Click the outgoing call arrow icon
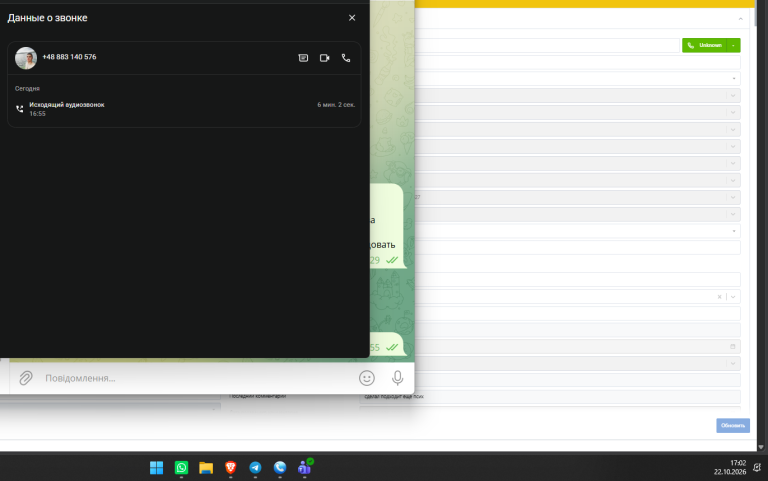Image resolution: width=768 pixels, height=481 pixels. point(20,109)
